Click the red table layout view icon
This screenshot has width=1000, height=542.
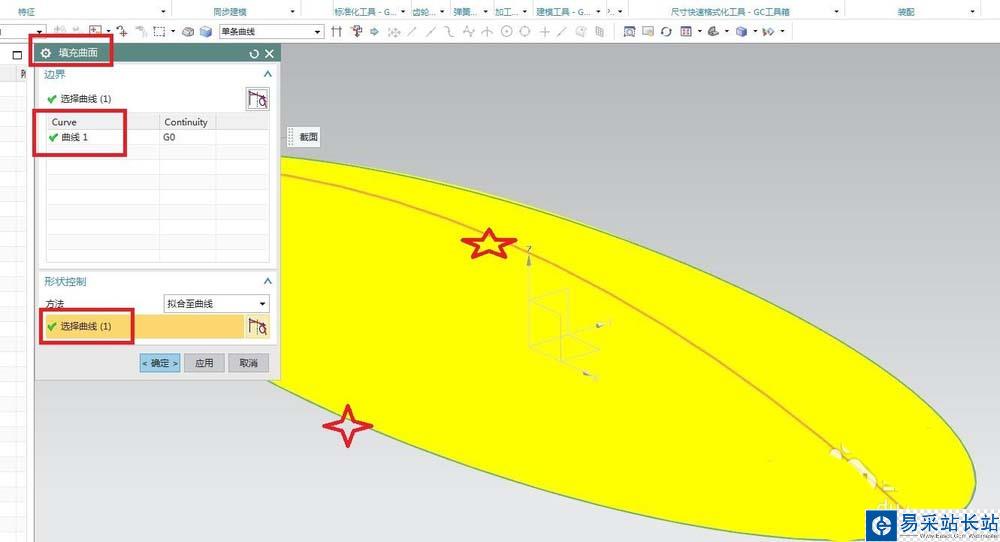[686, 31]
